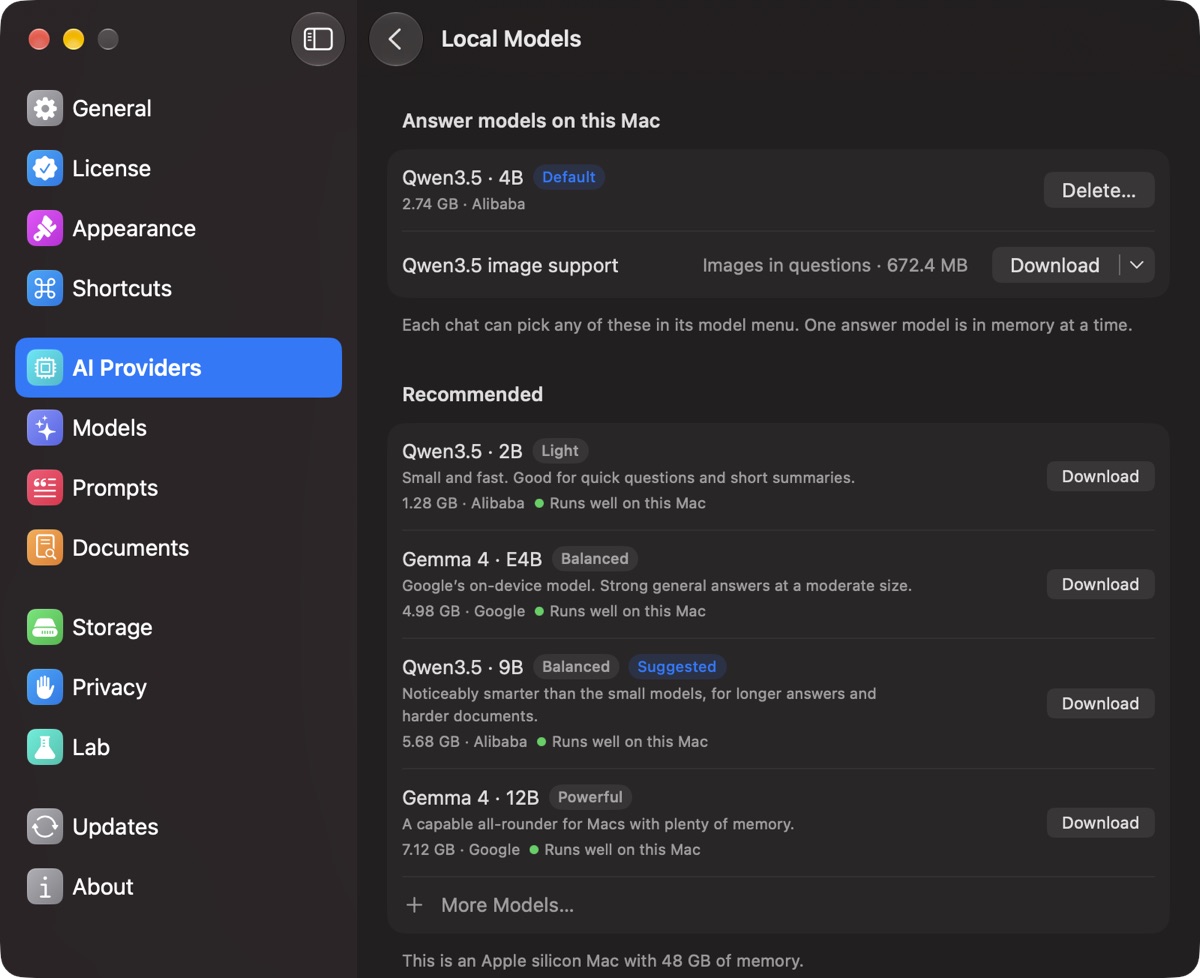Click the Balanced badge on Qwen3.5 9B
This screenshot has height=978, width=1200.
tap(576, 667)
